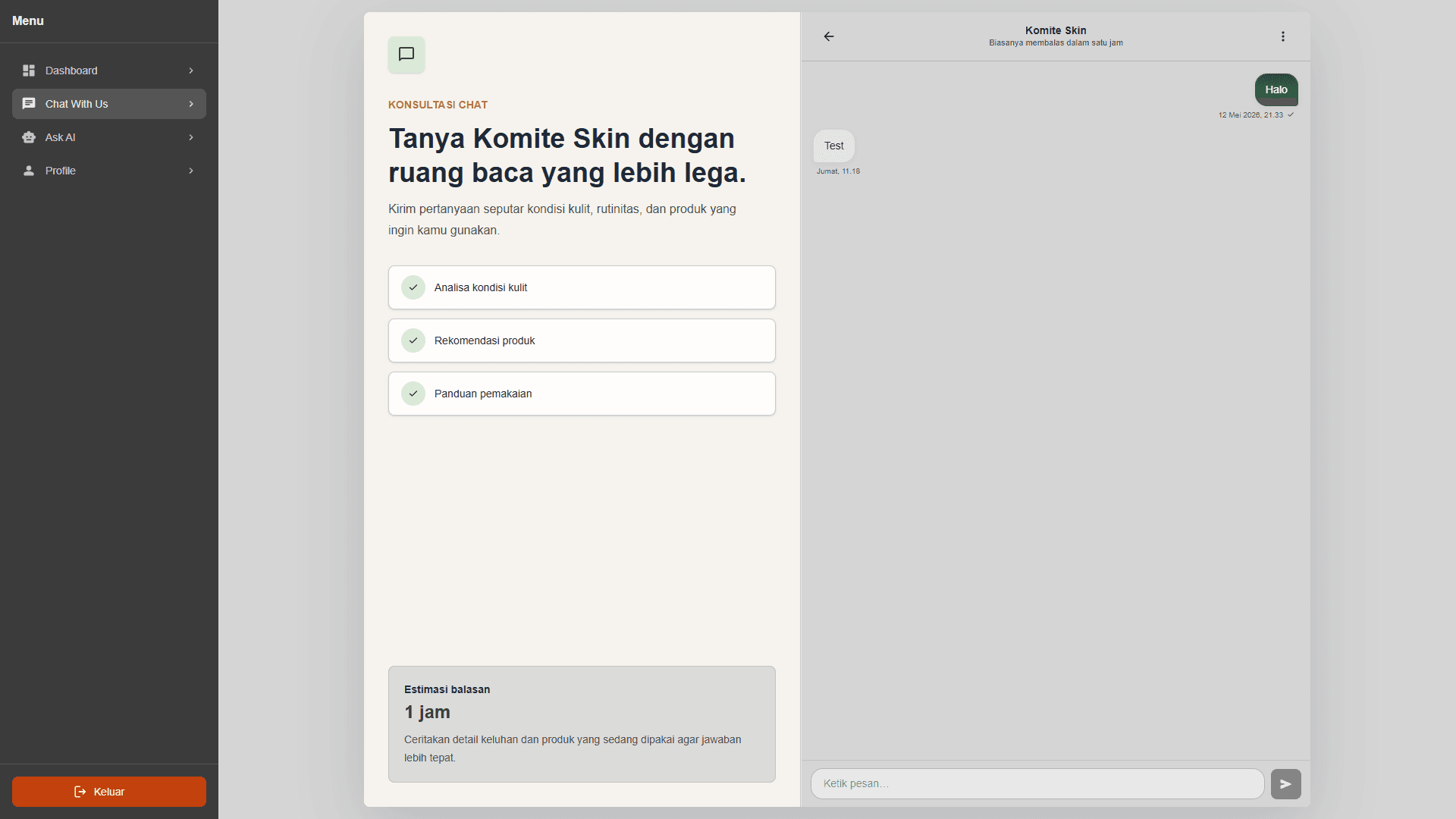Viewport: 1456px width, 819px height.
Task: Click the Test received message bubble
Action: point(834,146)
